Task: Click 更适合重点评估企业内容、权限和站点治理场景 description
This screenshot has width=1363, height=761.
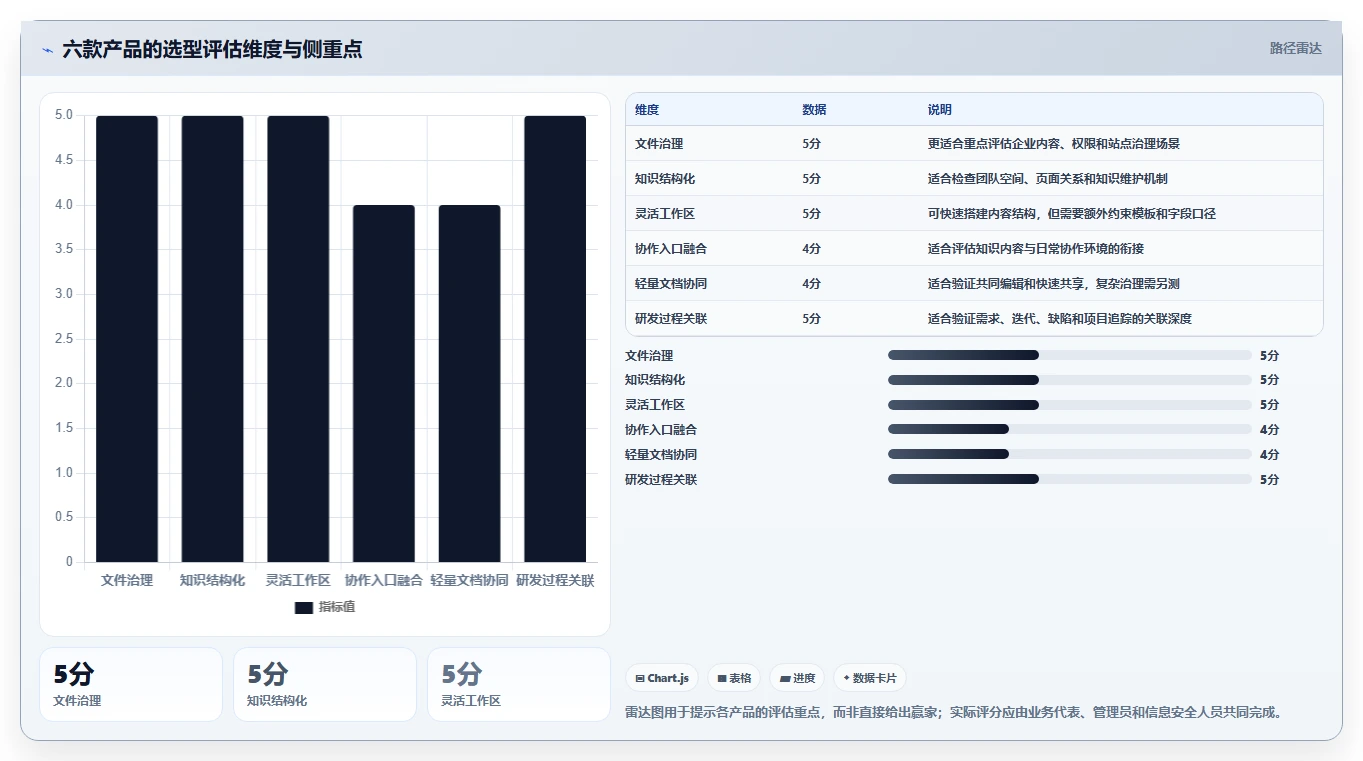Action: pos(1054,144)
